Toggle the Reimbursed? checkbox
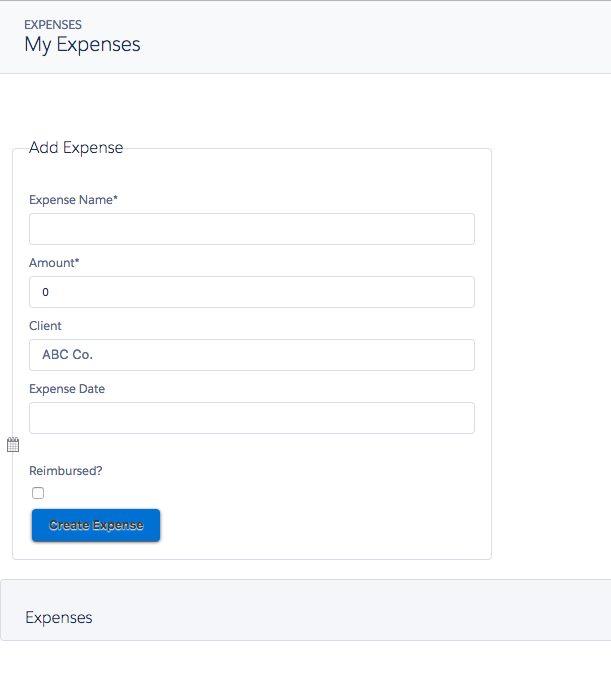The height and width of the screenshot is (700, 611). coord(38,493)
